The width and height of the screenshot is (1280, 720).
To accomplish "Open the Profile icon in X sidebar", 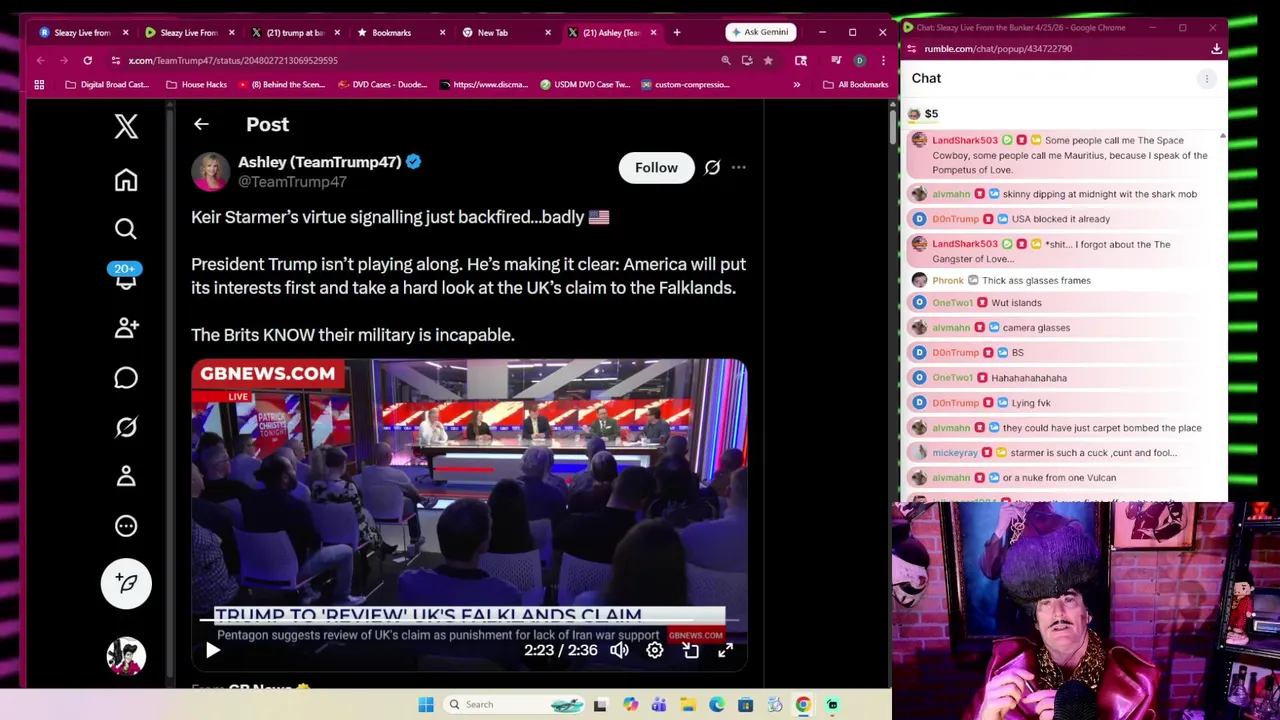I will (x=126, y=476).
